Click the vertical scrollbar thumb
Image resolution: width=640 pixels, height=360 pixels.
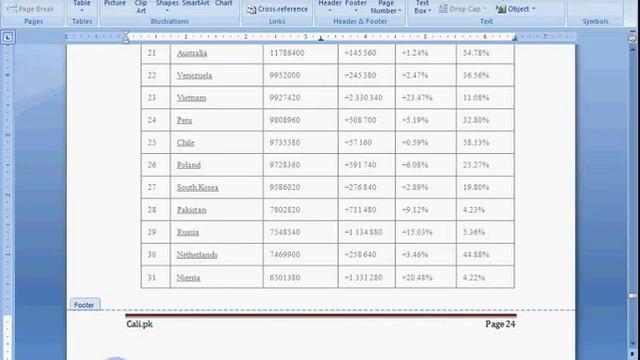click(632, 296)
